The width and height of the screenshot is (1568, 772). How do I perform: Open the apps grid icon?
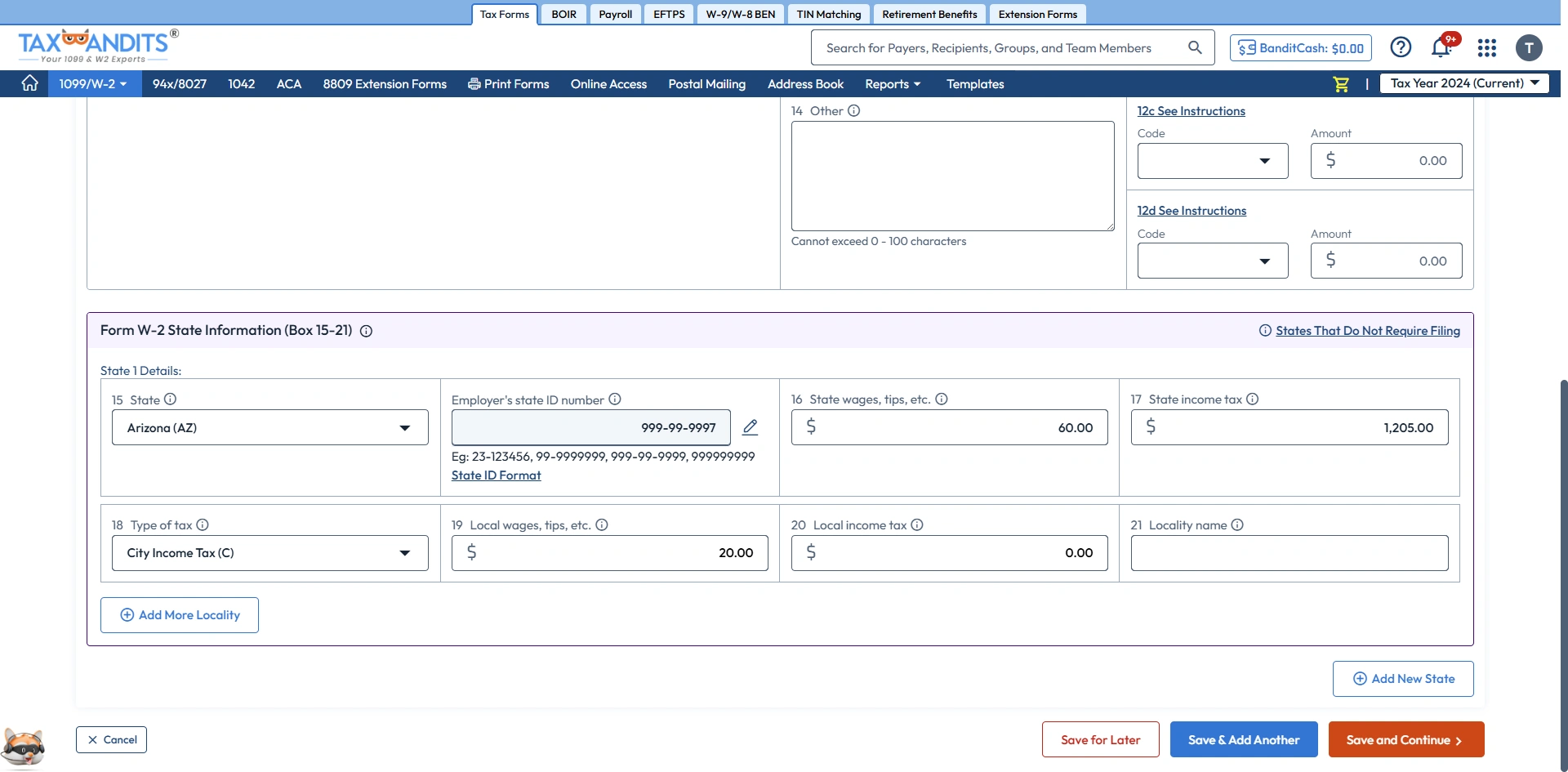tap(1486, 48)
